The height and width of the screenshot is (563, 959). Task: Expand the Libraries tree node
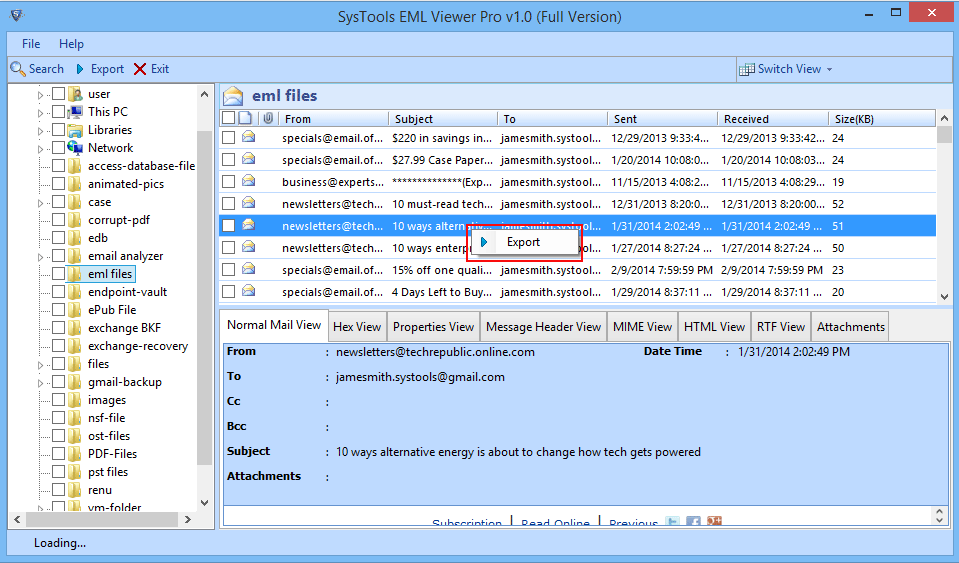[40, 131]
